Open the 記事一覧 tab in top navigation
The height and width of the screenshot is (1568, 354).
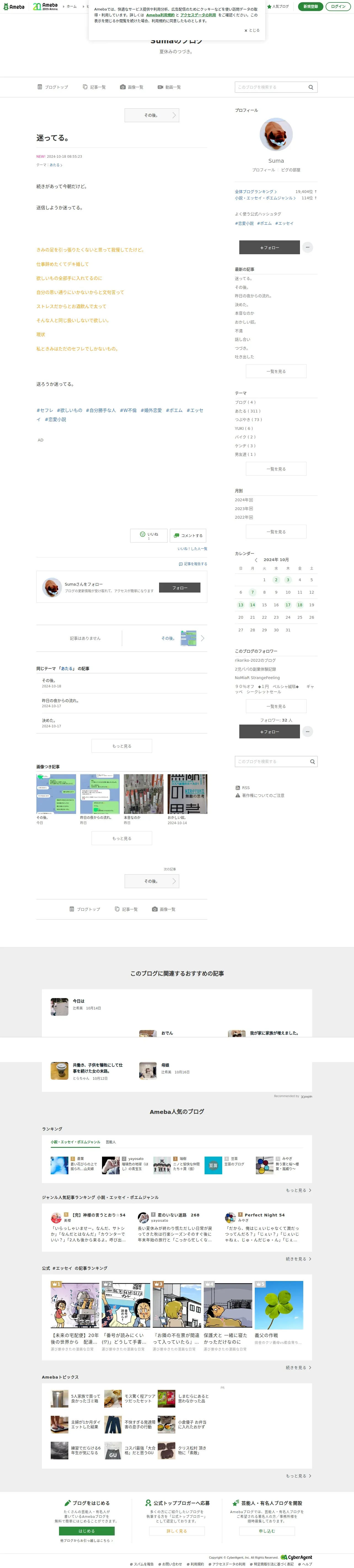click(94, 87)
